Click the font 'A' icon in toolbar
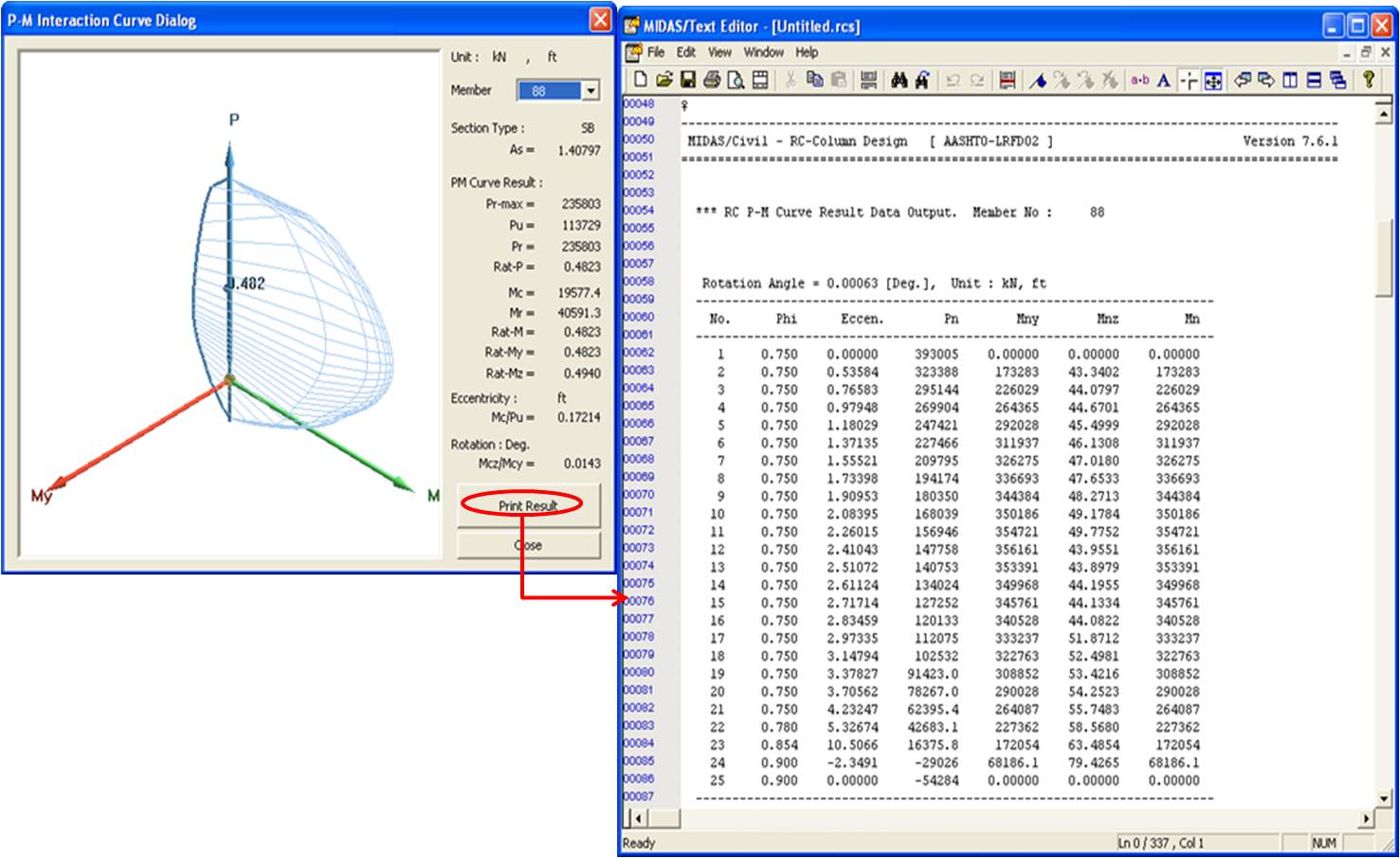This screenshot has width=1400, height=858. [x=1163, y=81]
